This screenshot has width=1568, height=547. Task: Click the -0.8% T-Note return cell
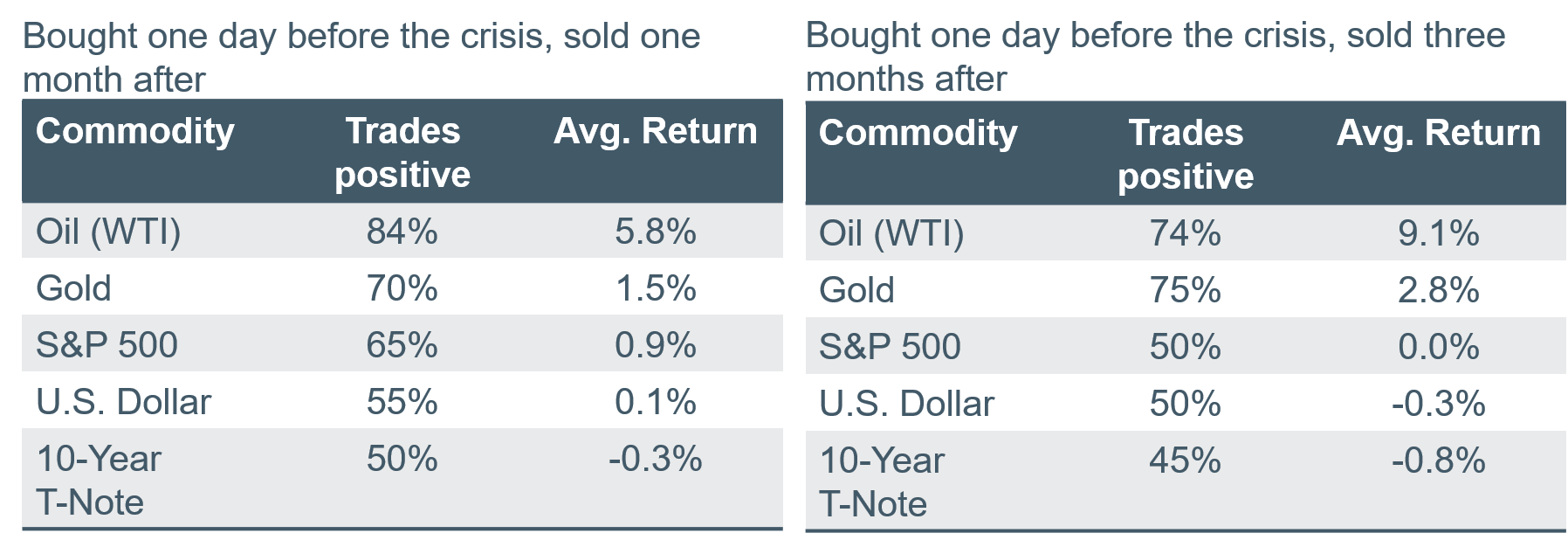(1439, 460)
